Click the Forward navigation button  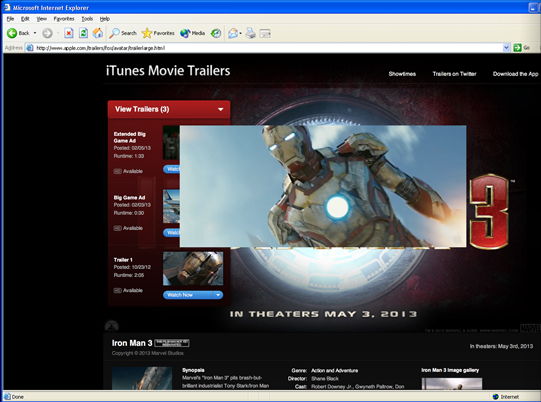click(47, 33)
